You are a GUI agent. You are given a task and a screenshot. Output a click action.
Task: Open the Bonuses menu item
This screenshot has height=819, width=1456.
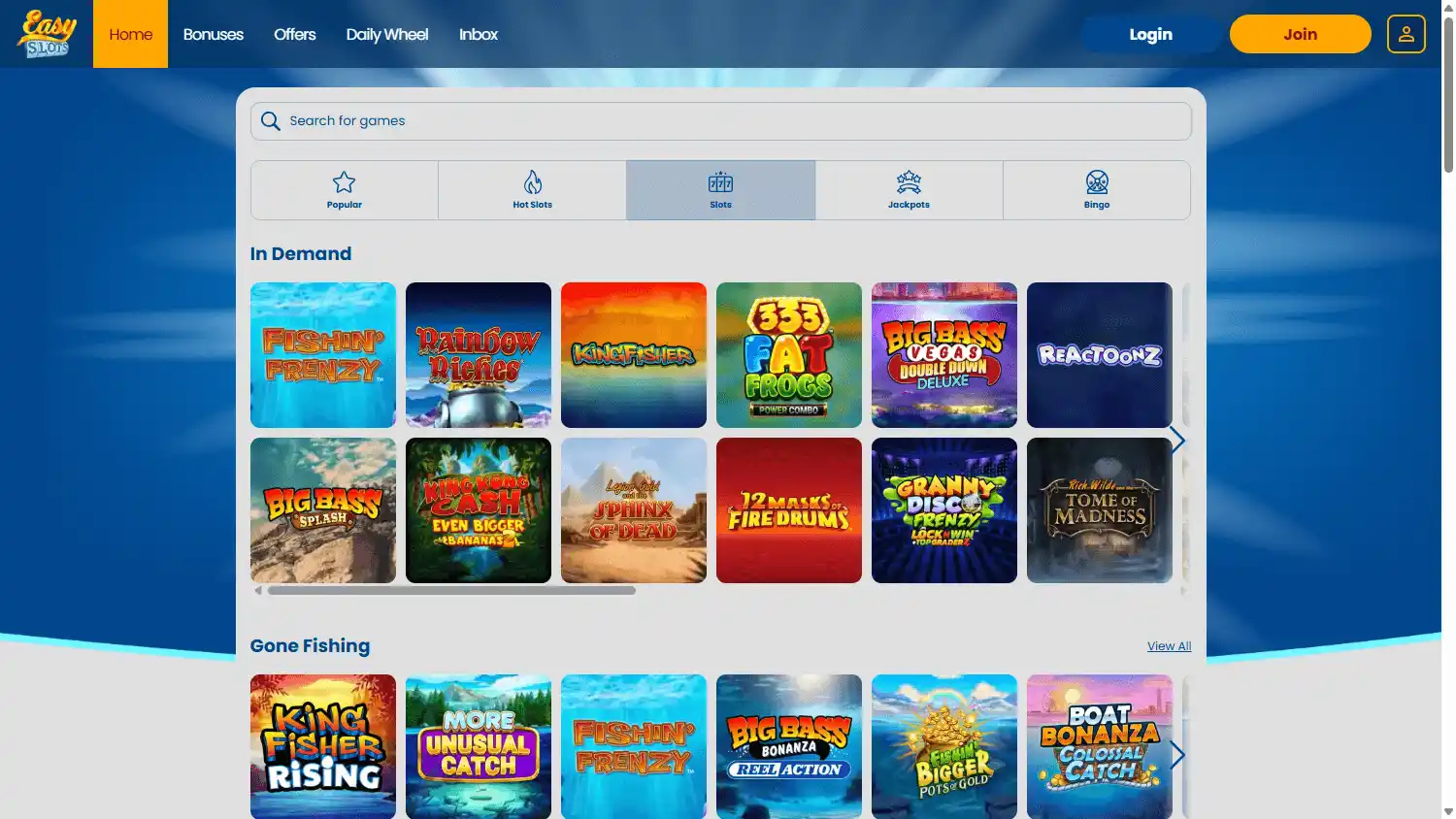point(214,34)
